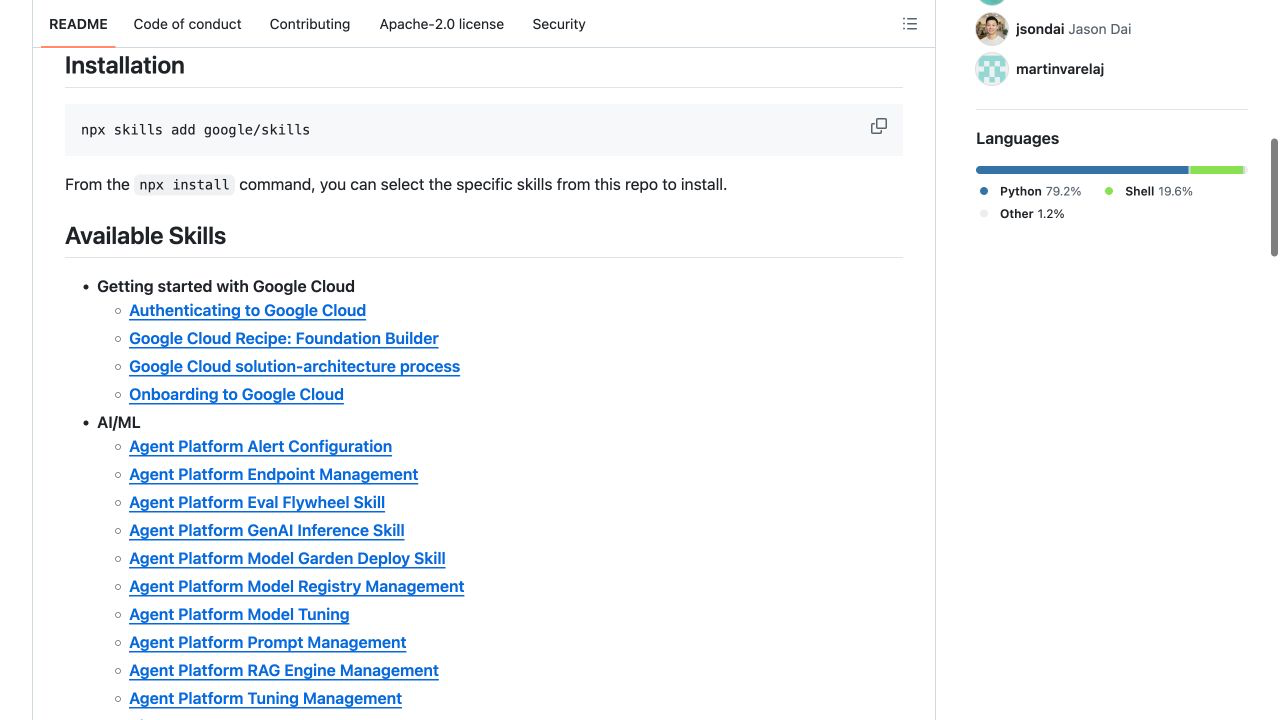Switch to the Code of conduct tab
The height and width of the screenshot is (720, 1280).
pyautogui.click(x=187, y=24)
